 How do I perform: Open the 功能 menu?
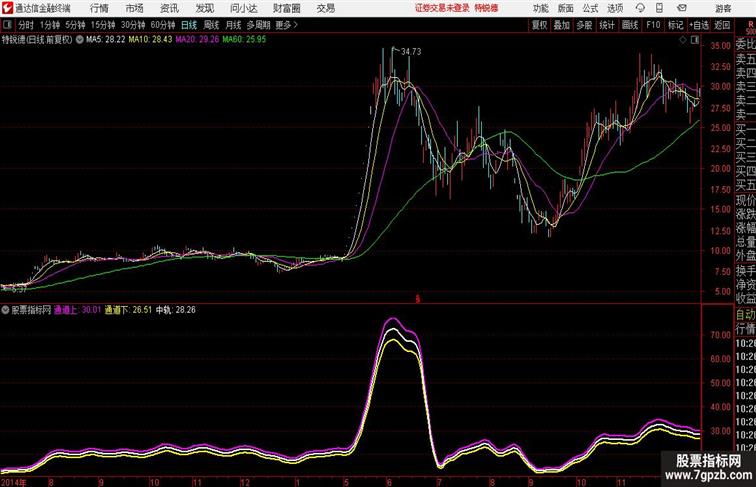point(540,8)
